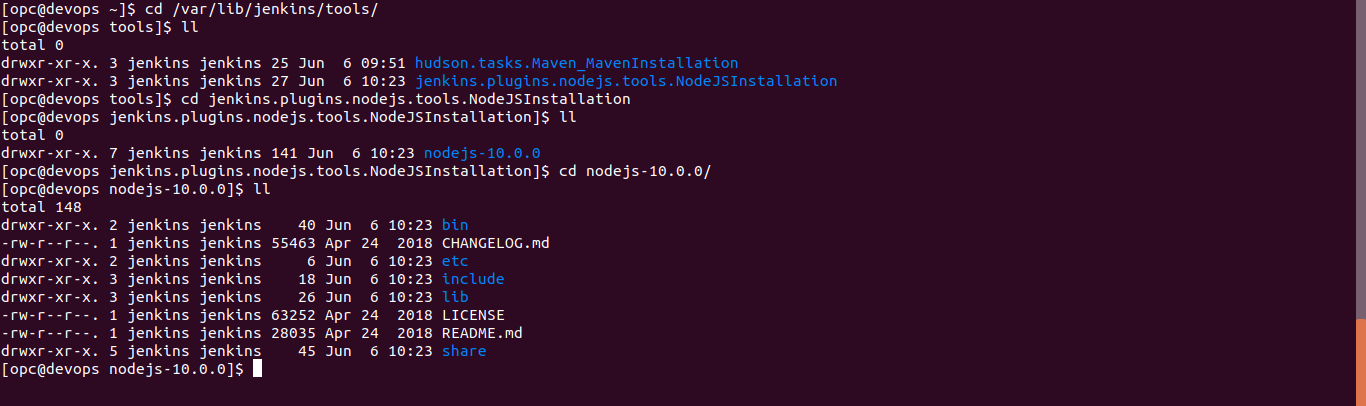The width and height of the screenshot is (1366, 406).
Task: Click the terminal cursor at last prompt
Action: [x=257, y=369]
